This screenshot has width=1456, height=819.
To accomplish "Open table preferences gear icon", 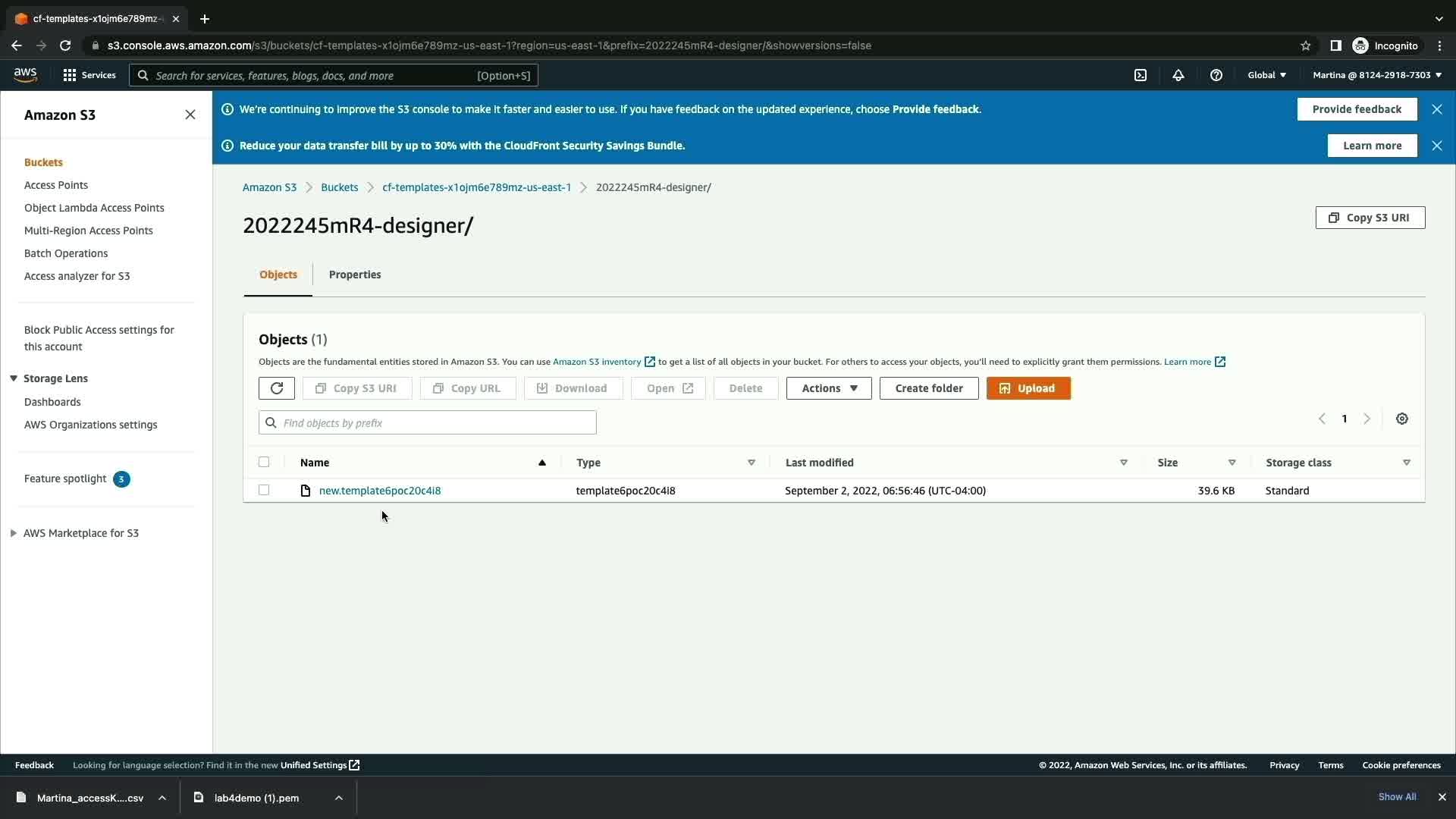I will pos(1402,419).
